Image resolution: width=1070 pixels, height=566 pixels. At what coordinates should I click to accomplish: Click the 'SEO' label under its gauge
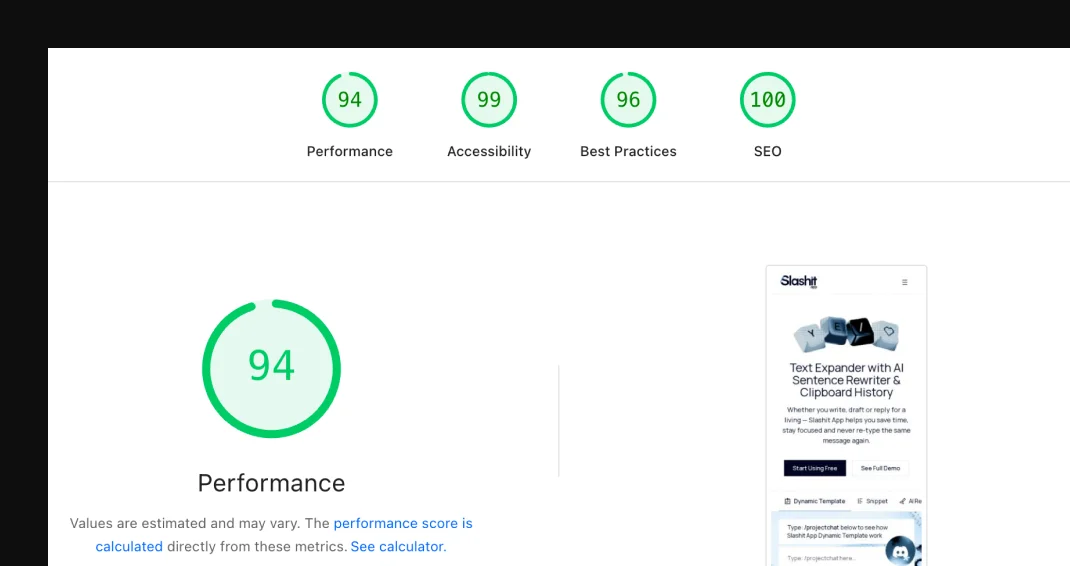(767, 152)
